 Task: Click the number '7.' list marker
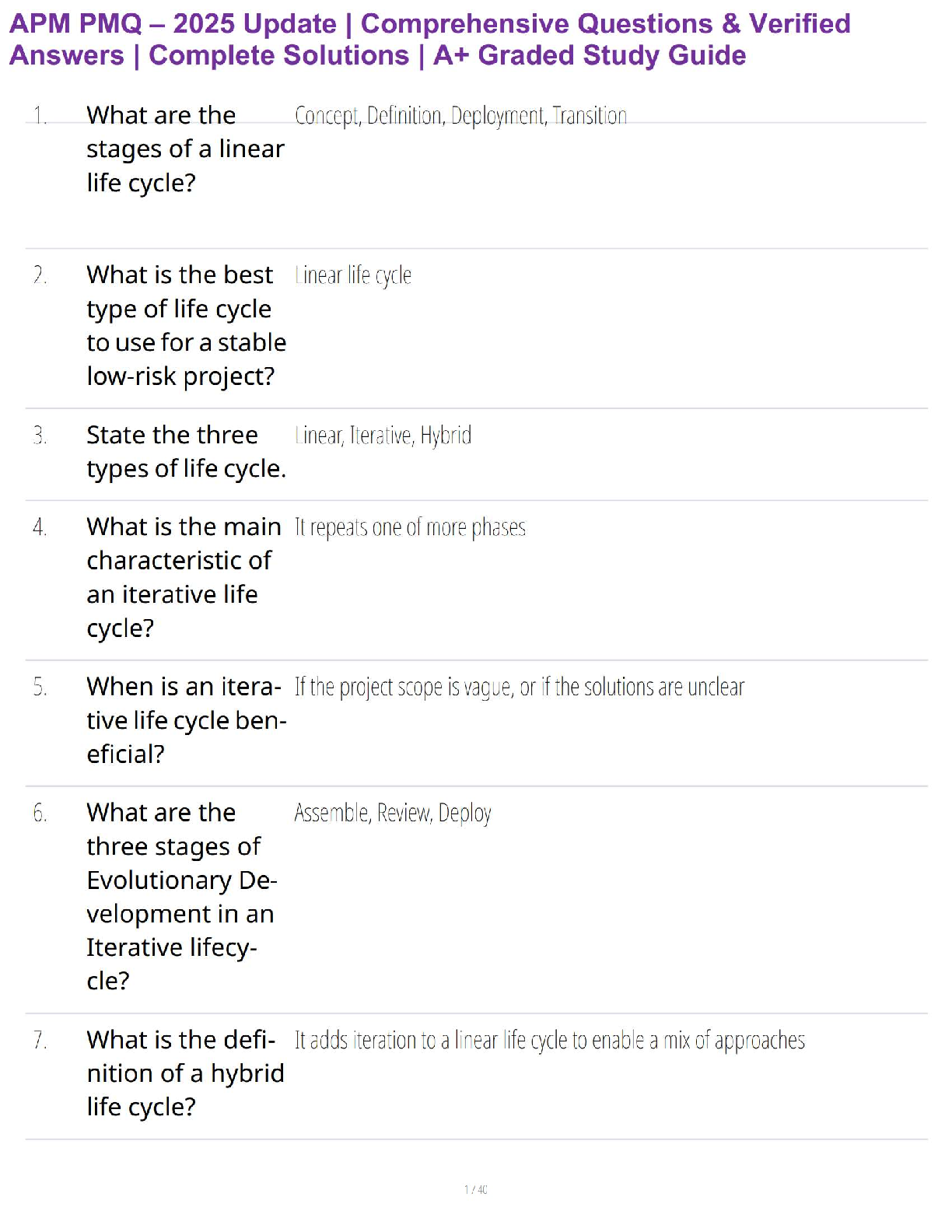click(x=40, y=1040)
